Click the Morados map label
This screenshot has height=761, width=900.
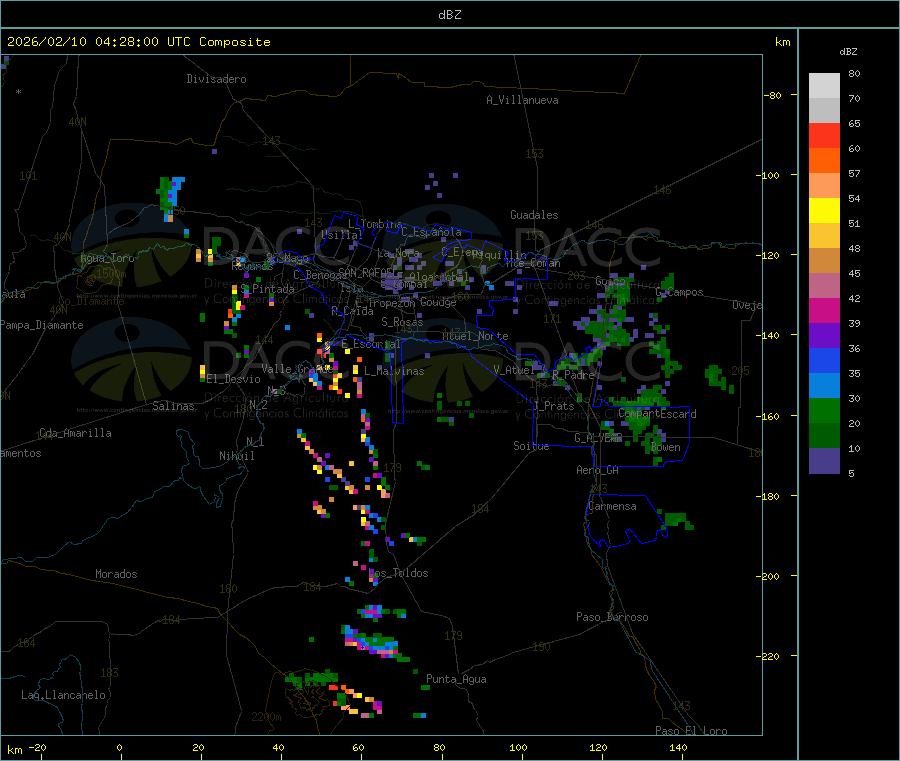pos(116,574)
